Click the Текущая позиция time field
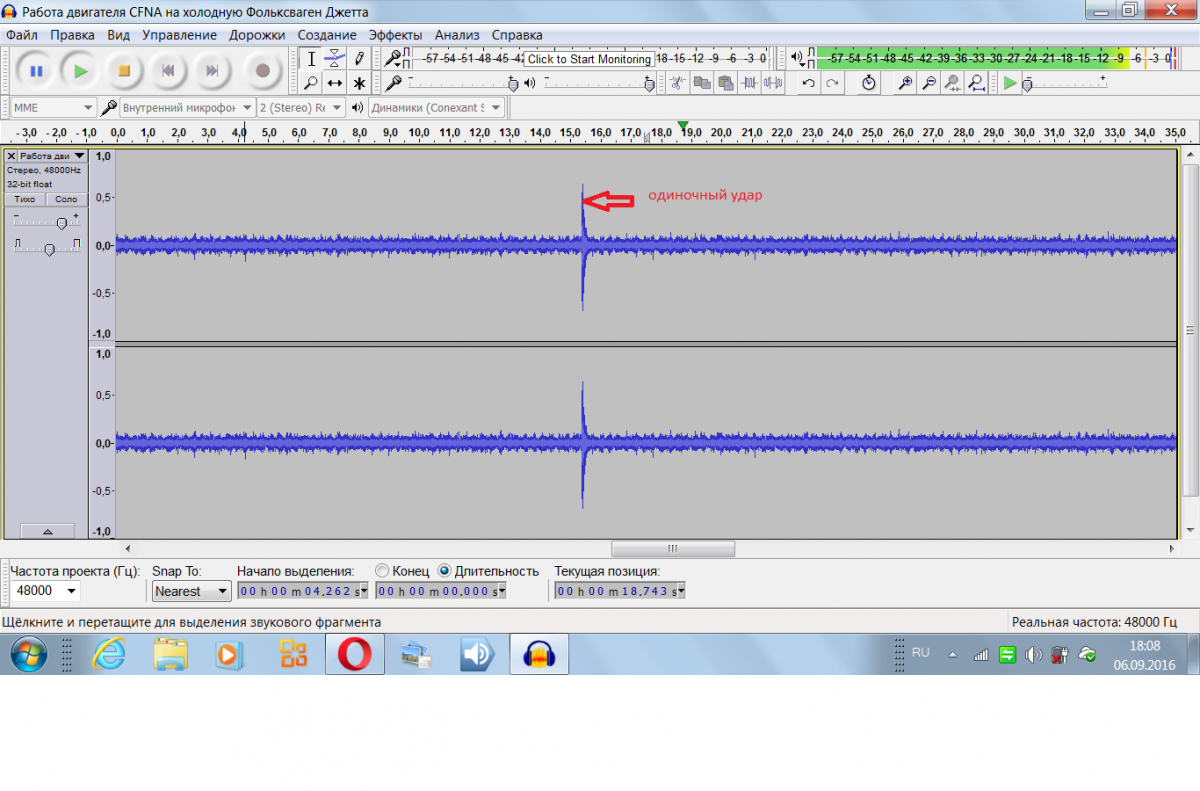1200x791 pixels. 621,591
